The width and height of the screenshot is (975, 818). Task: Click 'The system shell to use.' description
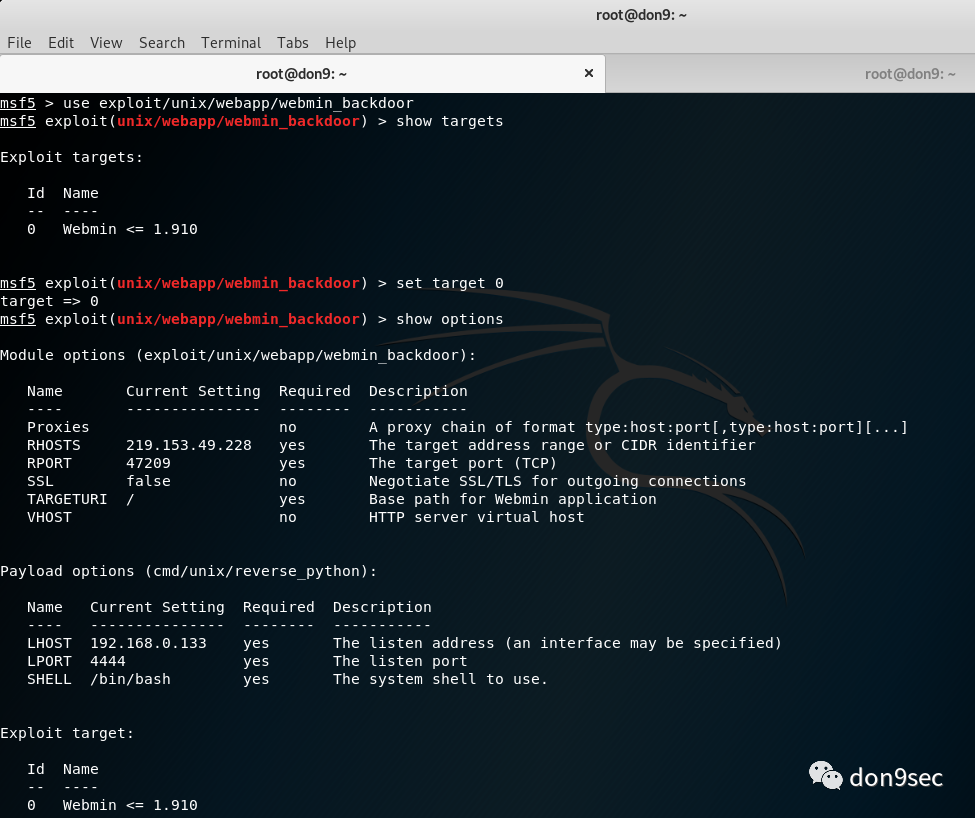(440, 679)
